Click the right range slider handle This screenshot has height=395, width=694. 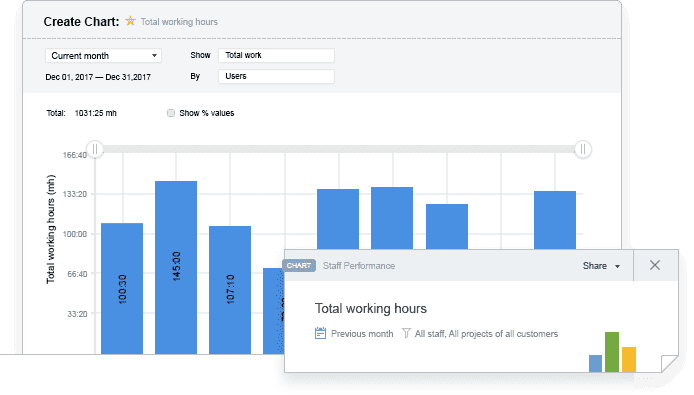pos(583,149)
